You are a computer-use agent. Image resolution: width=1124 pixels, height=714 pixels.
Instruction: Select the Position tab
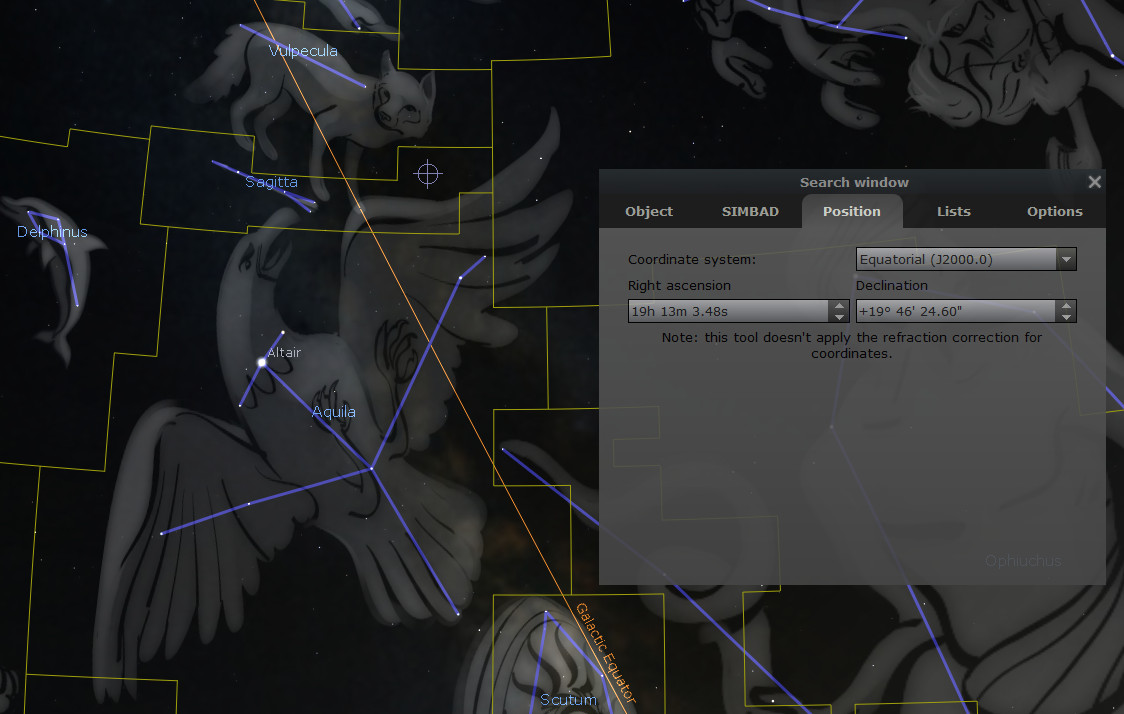pyautogui.click(x=852, y=211)
